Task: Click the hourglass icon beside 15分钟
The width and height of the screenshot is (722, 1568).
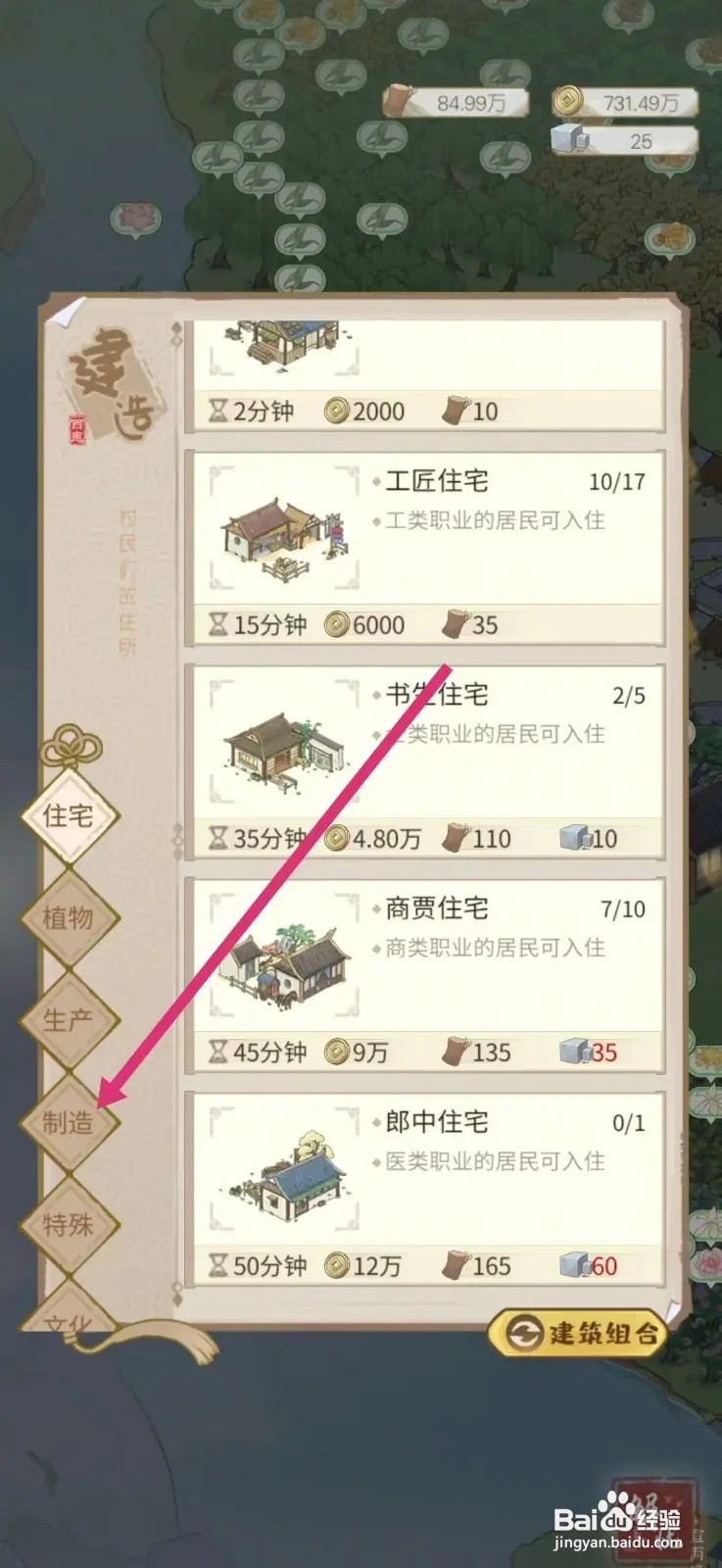Action: 217,624
